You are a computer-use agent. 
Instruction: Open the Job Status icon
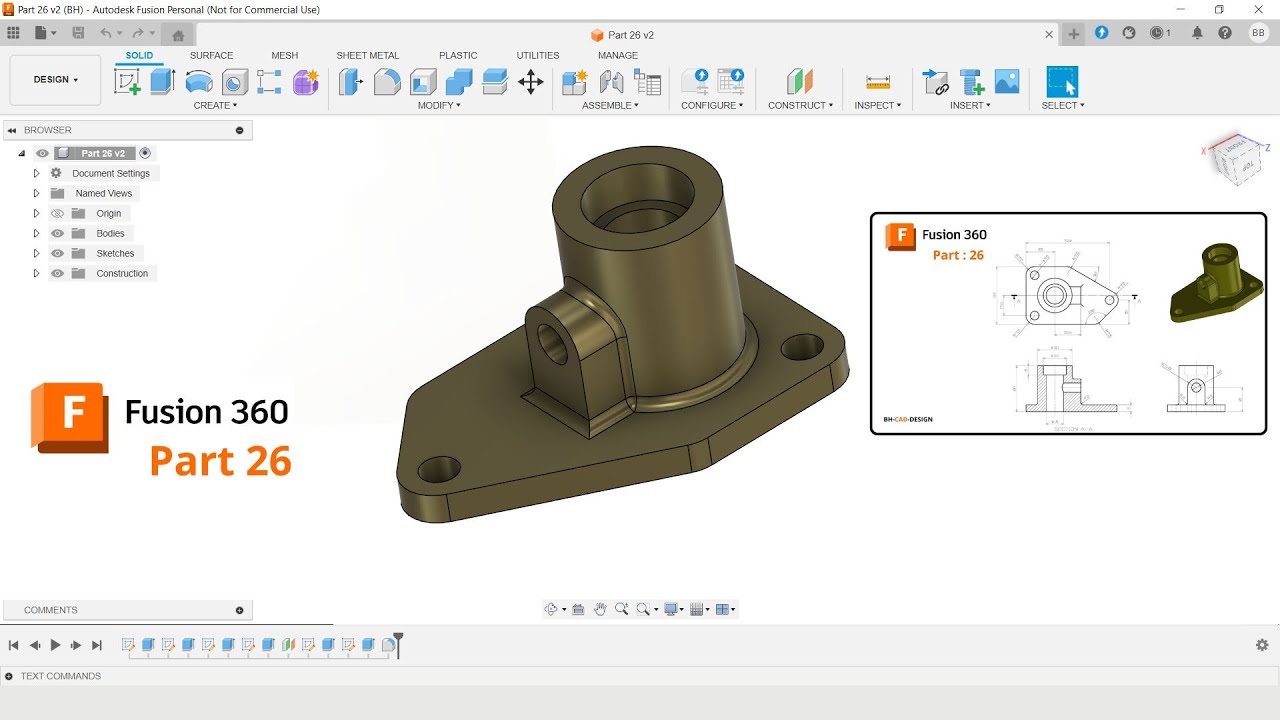[1159, 33]
